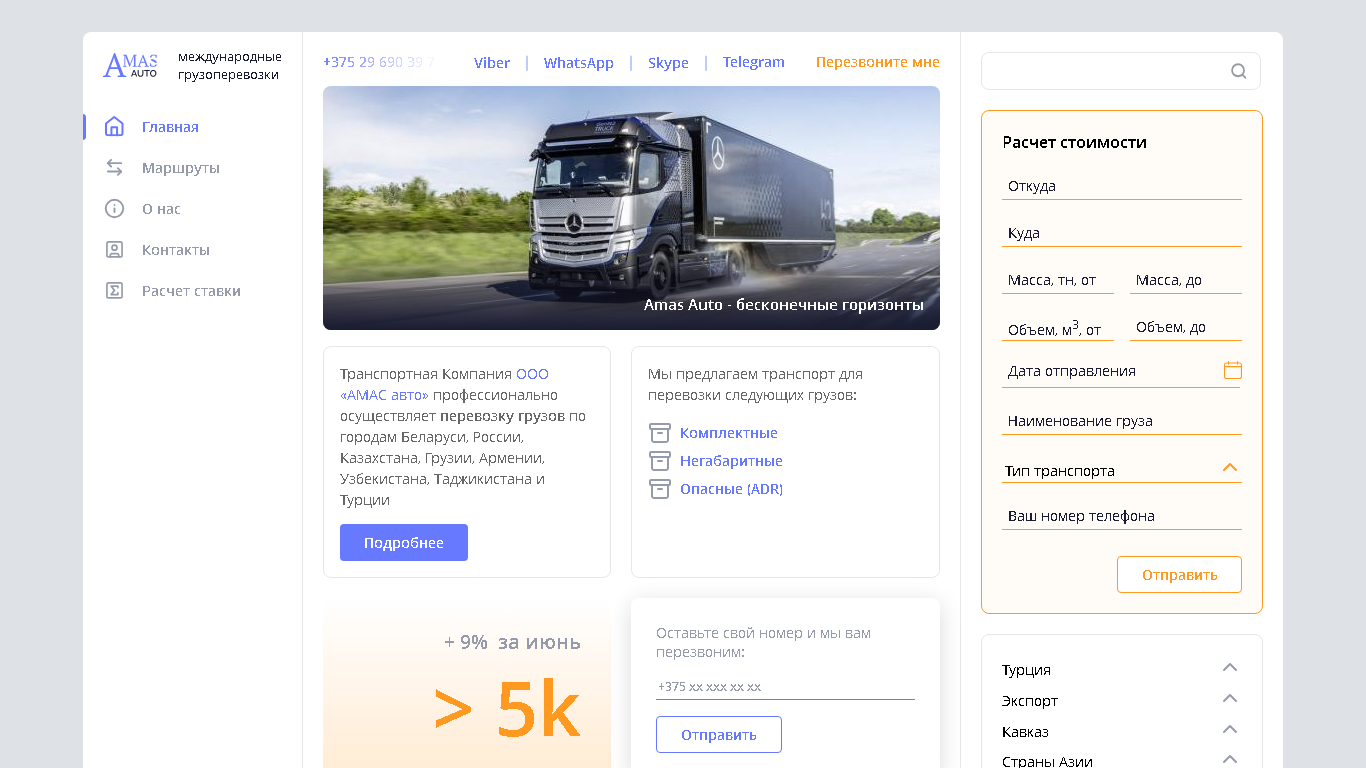Expand the Экспорт section chevron
This screenshot has height=768, width=1366.
(x=1230, y=698)
